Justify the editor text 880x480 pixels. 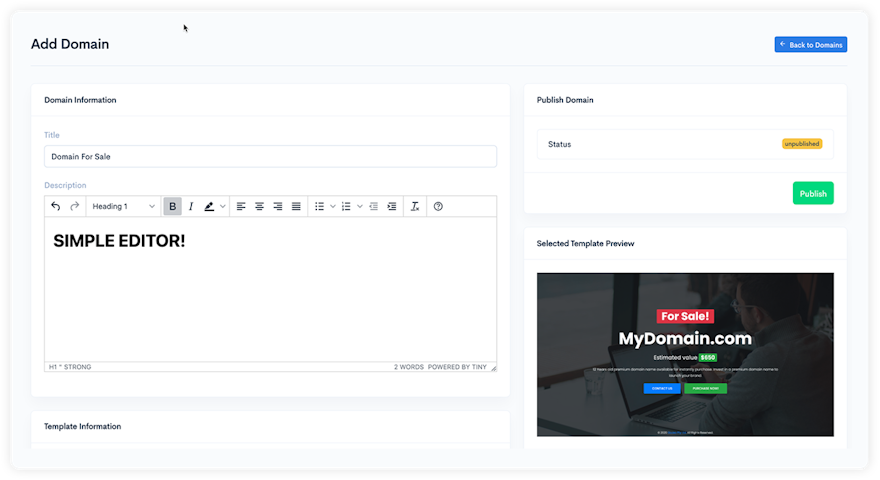tap(296, 206)
